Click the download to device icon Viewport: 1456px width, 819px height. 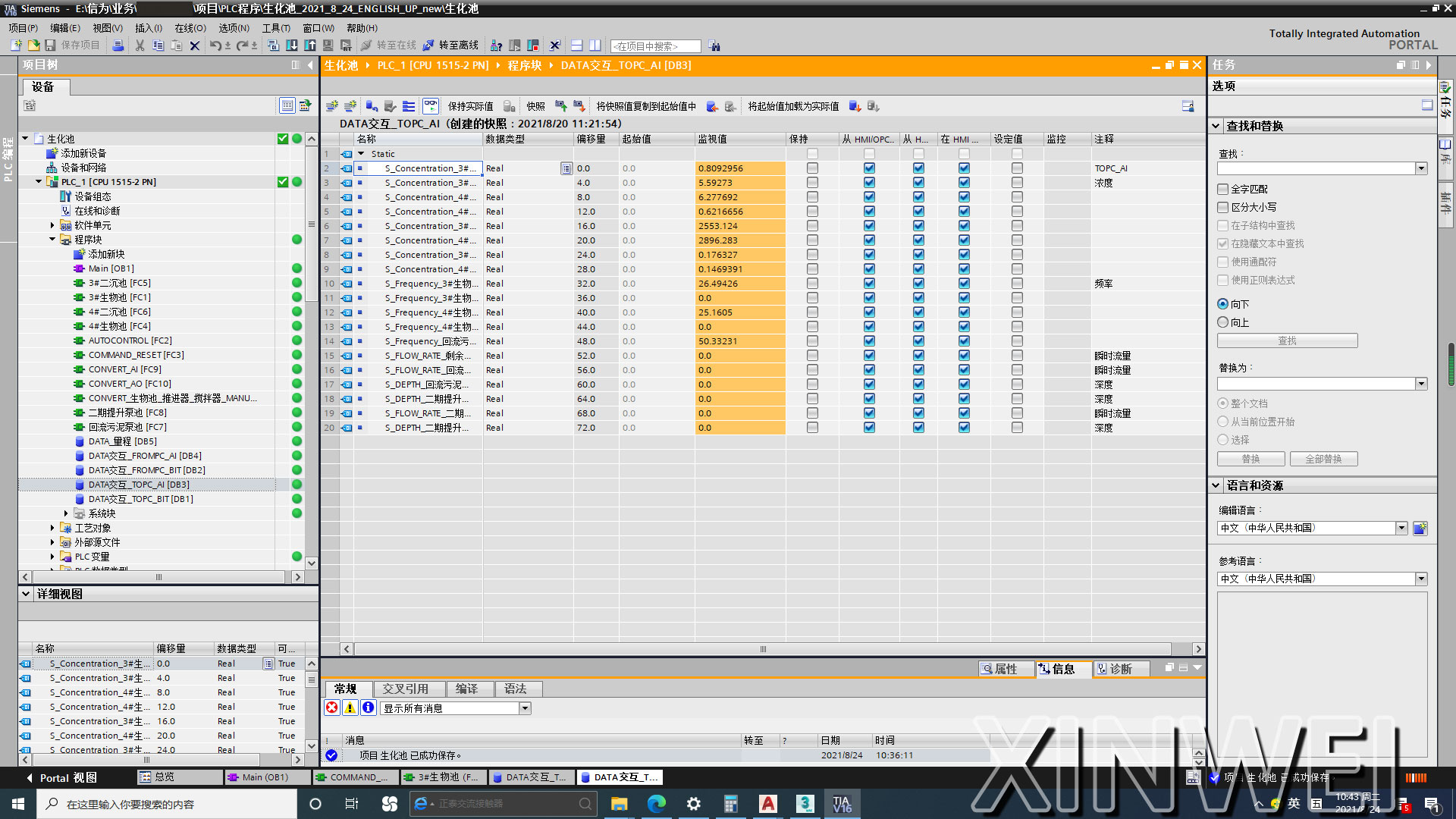(292, 45)
